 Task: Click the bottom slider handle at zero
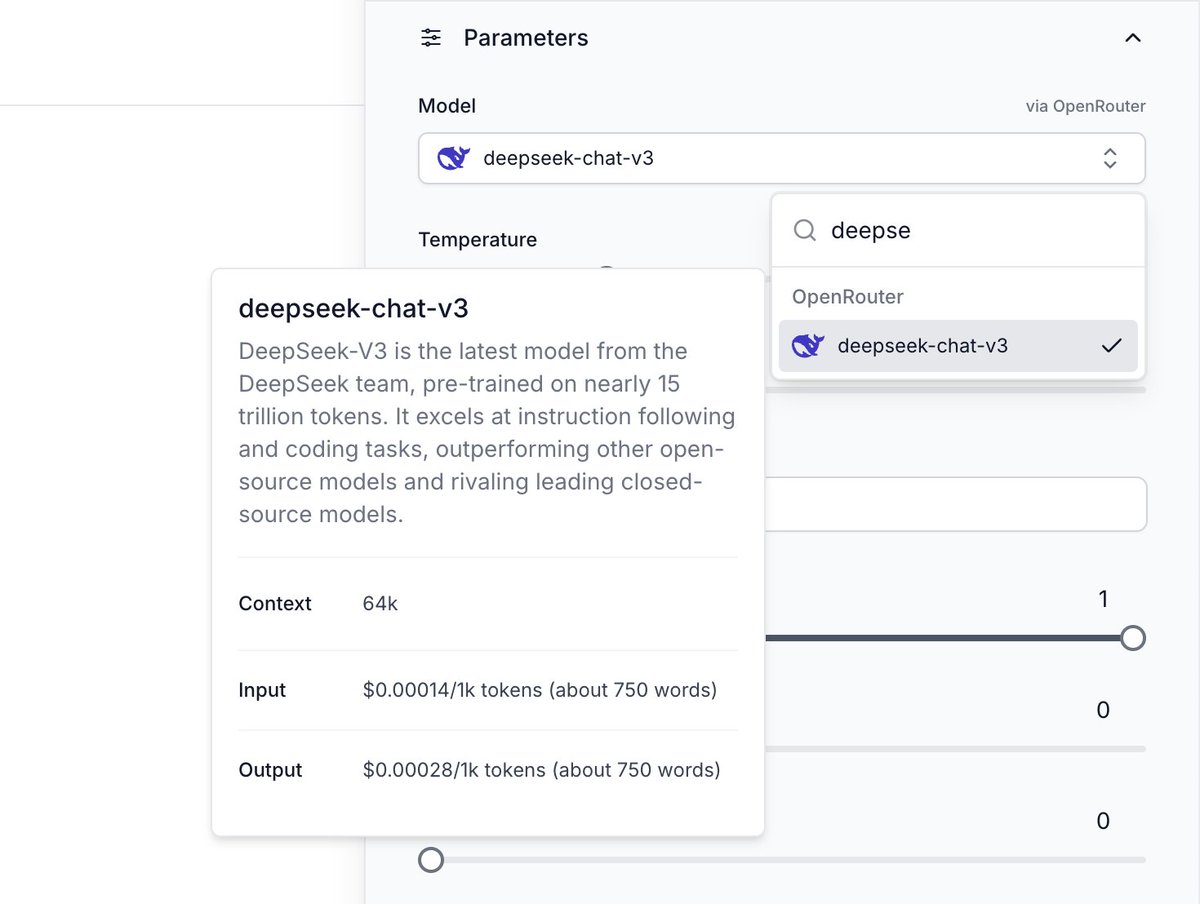tap(431, 860)
